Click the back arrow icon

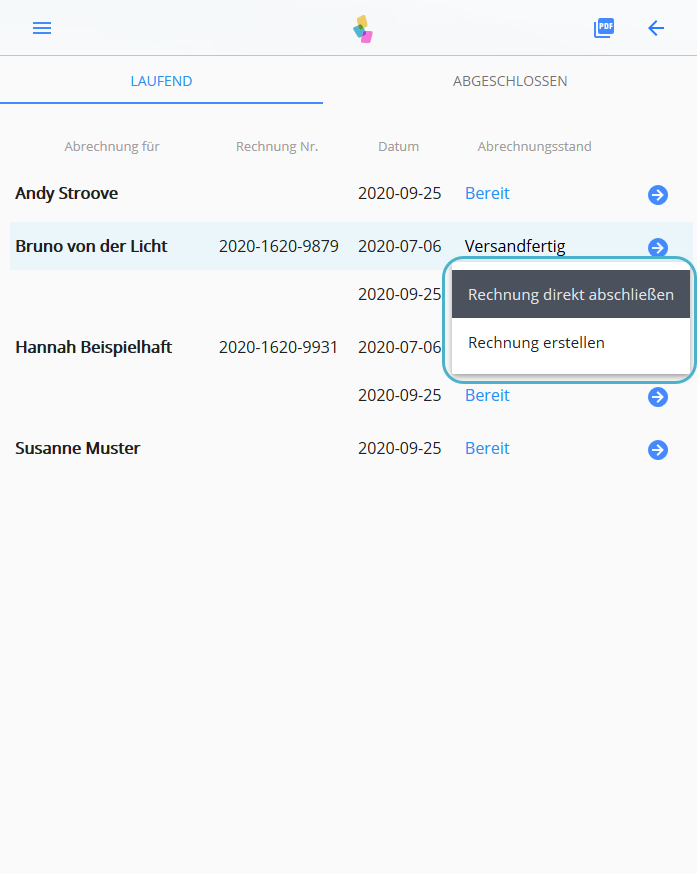tap(656, 28)
